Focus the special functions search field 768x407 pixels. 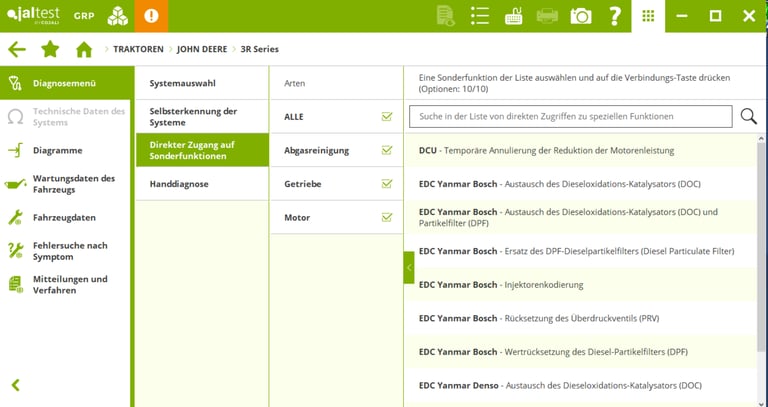[571, 117]
